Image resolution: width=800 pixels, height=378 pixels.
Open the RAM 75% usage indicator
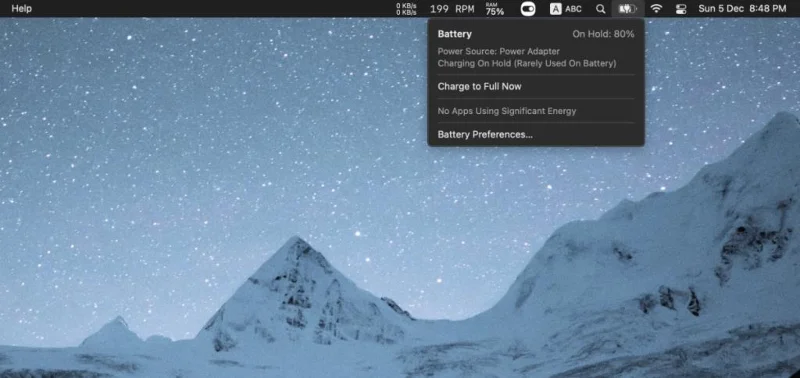point(494,9)
